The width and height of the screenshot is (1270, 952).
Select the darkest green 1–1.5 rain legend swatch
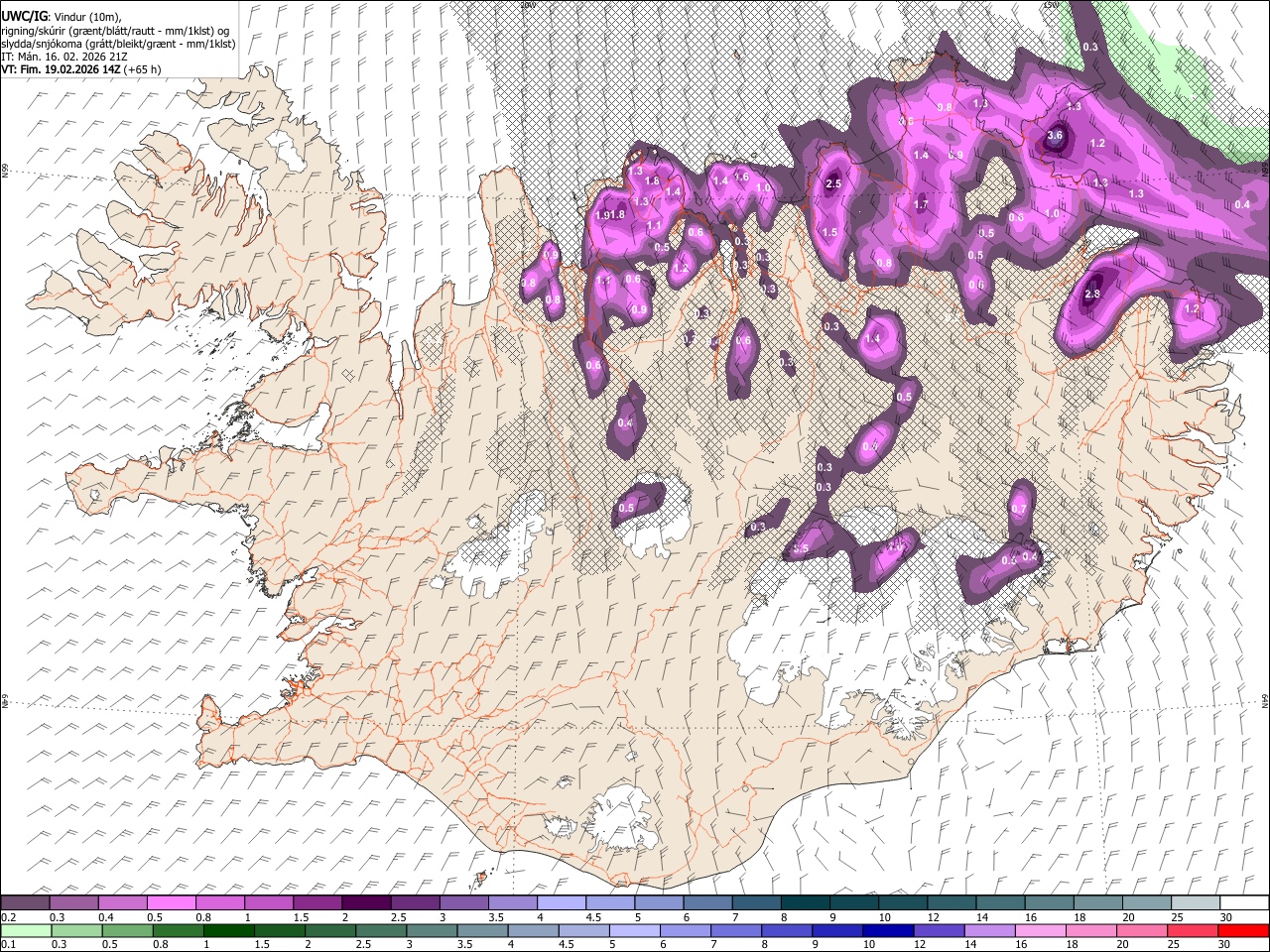tap(228, 930)
